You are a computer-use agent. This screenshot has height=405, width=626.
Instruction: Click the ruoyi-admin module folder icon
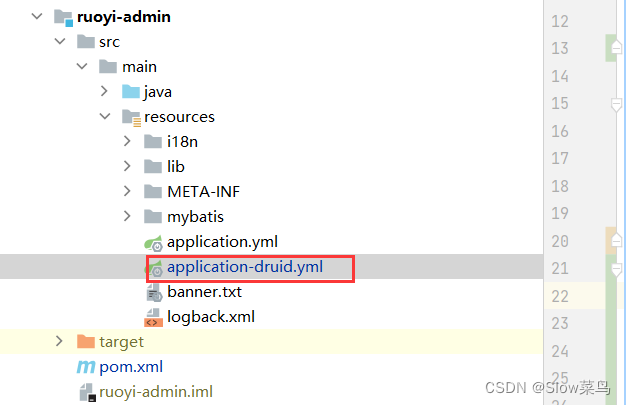coord(63,18)
